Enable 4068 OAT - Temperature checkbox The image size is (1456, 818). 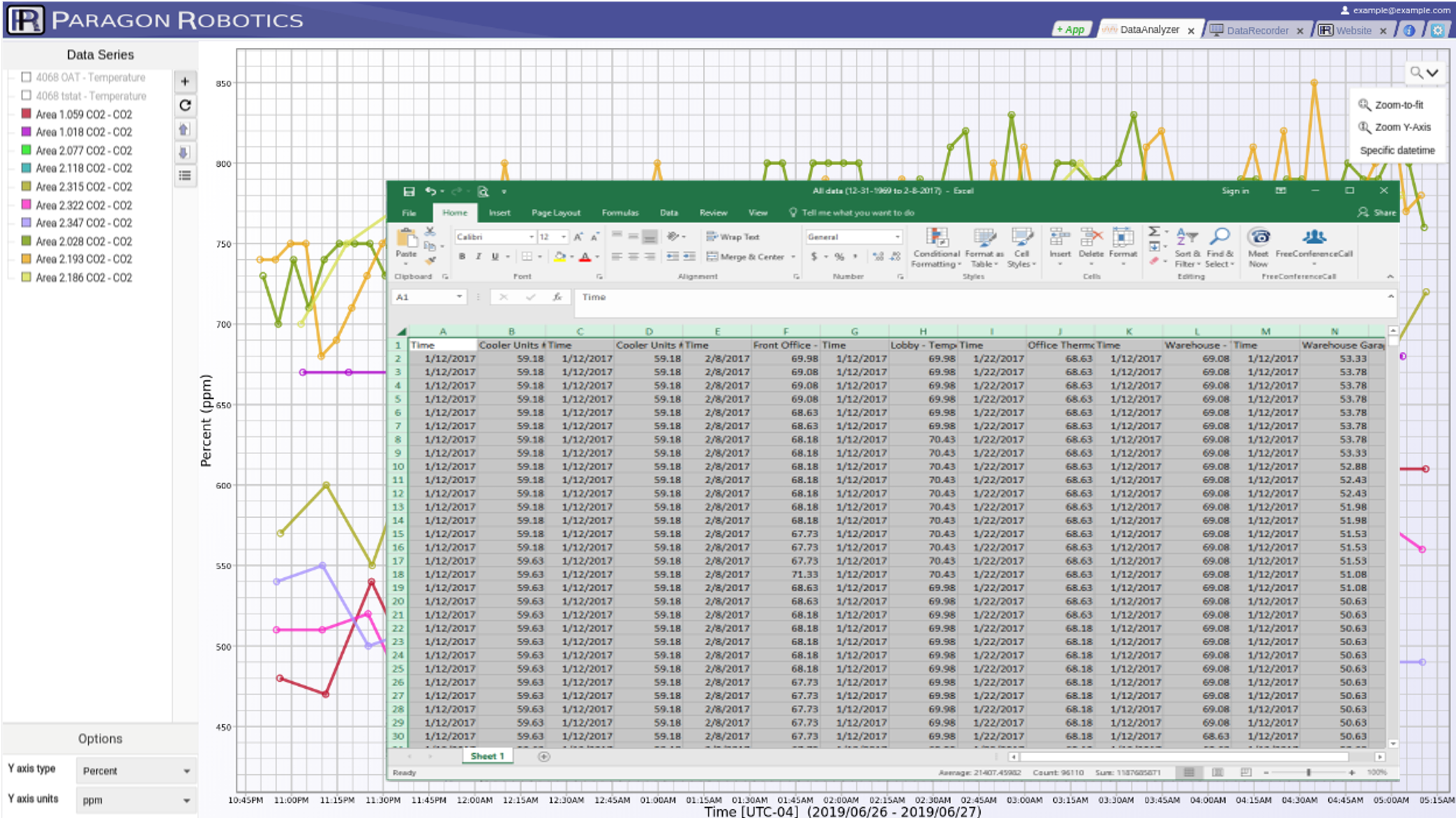tap(27, 77)
